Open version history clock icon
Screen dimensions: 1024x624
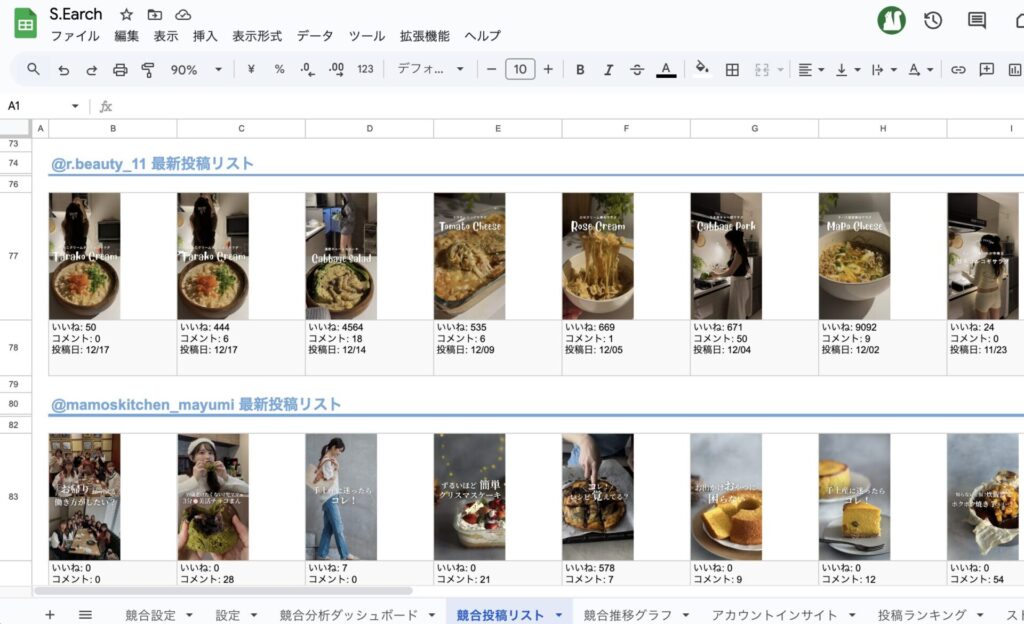click(x=932, y=20)
